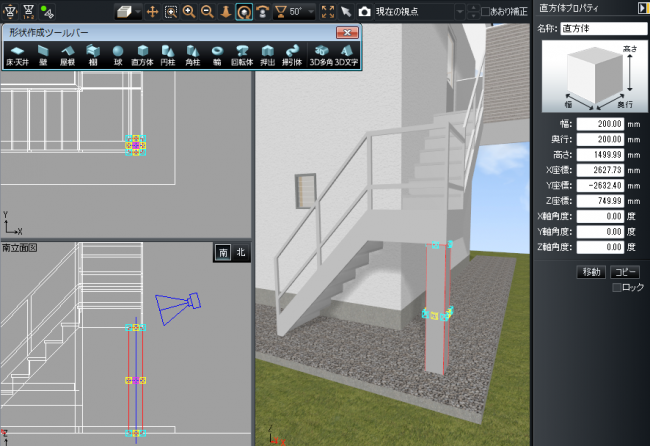Select the 屋根 (roof) shape tool

68,55
